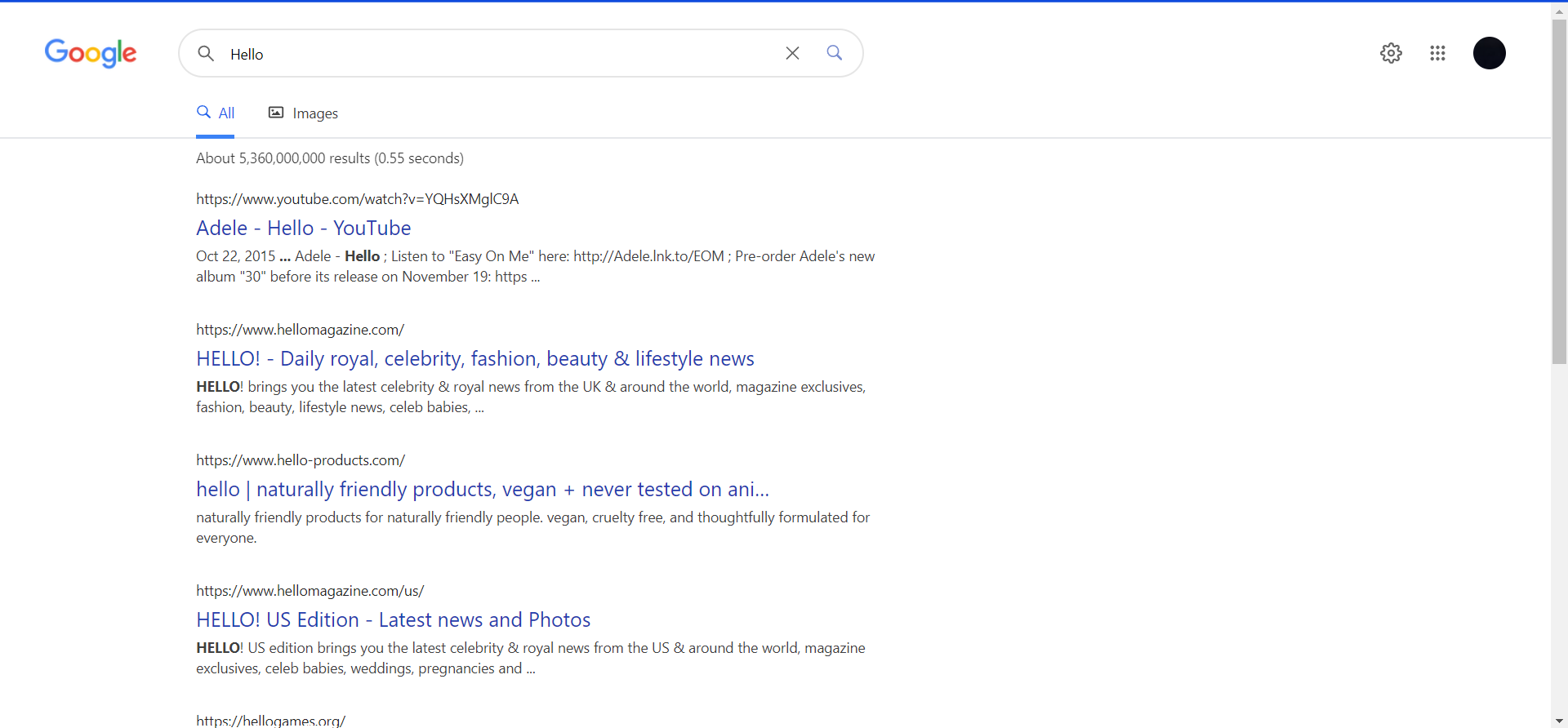Click the https://www.hellomagazine.com/ URL

click(x=300, y=330)
